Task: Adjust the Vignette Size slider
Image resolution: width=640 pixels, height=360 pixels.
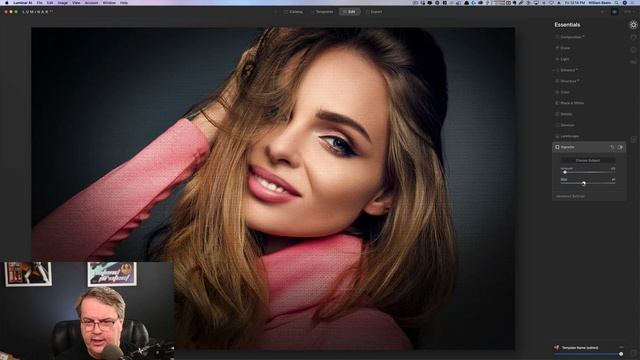Action: click(588, 184)
